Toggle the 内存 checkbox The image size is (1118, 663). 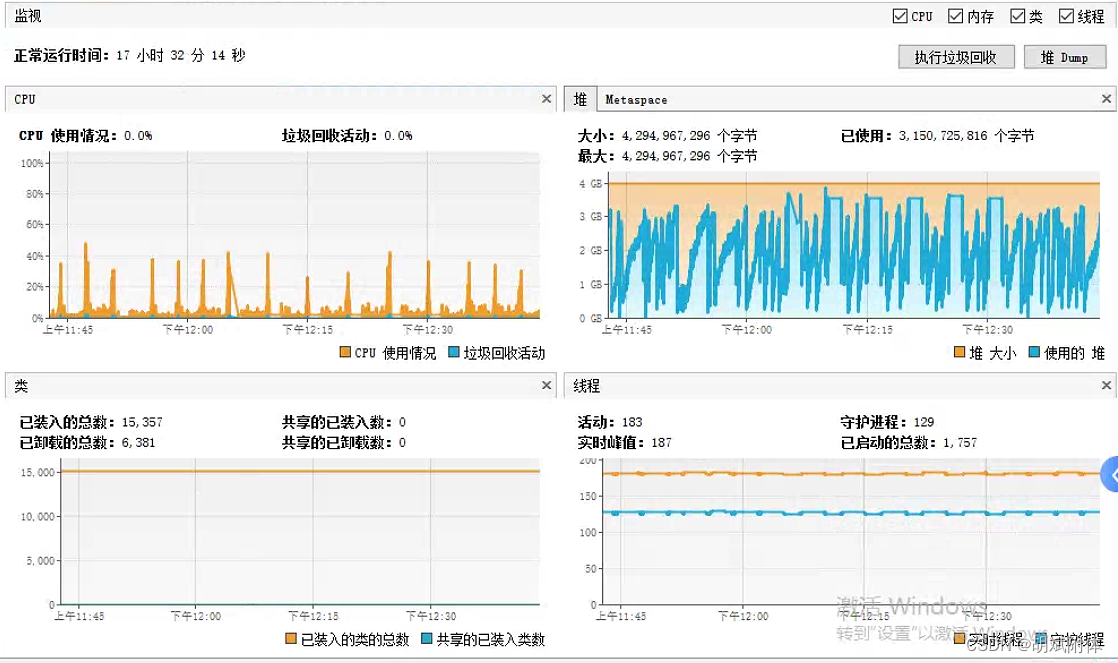[x=955, y=16]
